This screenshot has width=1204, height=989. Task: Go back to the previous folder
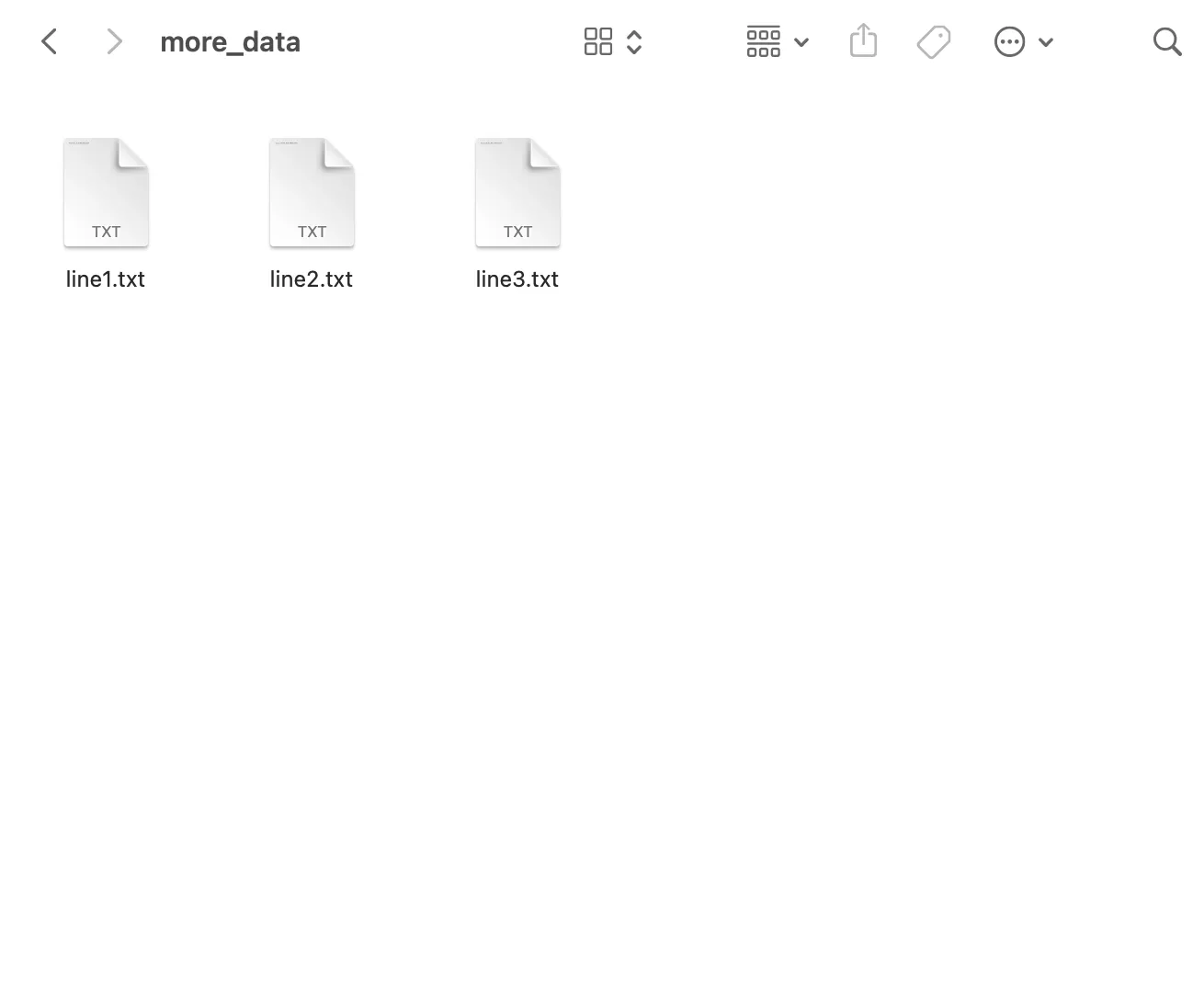point(50,41)
